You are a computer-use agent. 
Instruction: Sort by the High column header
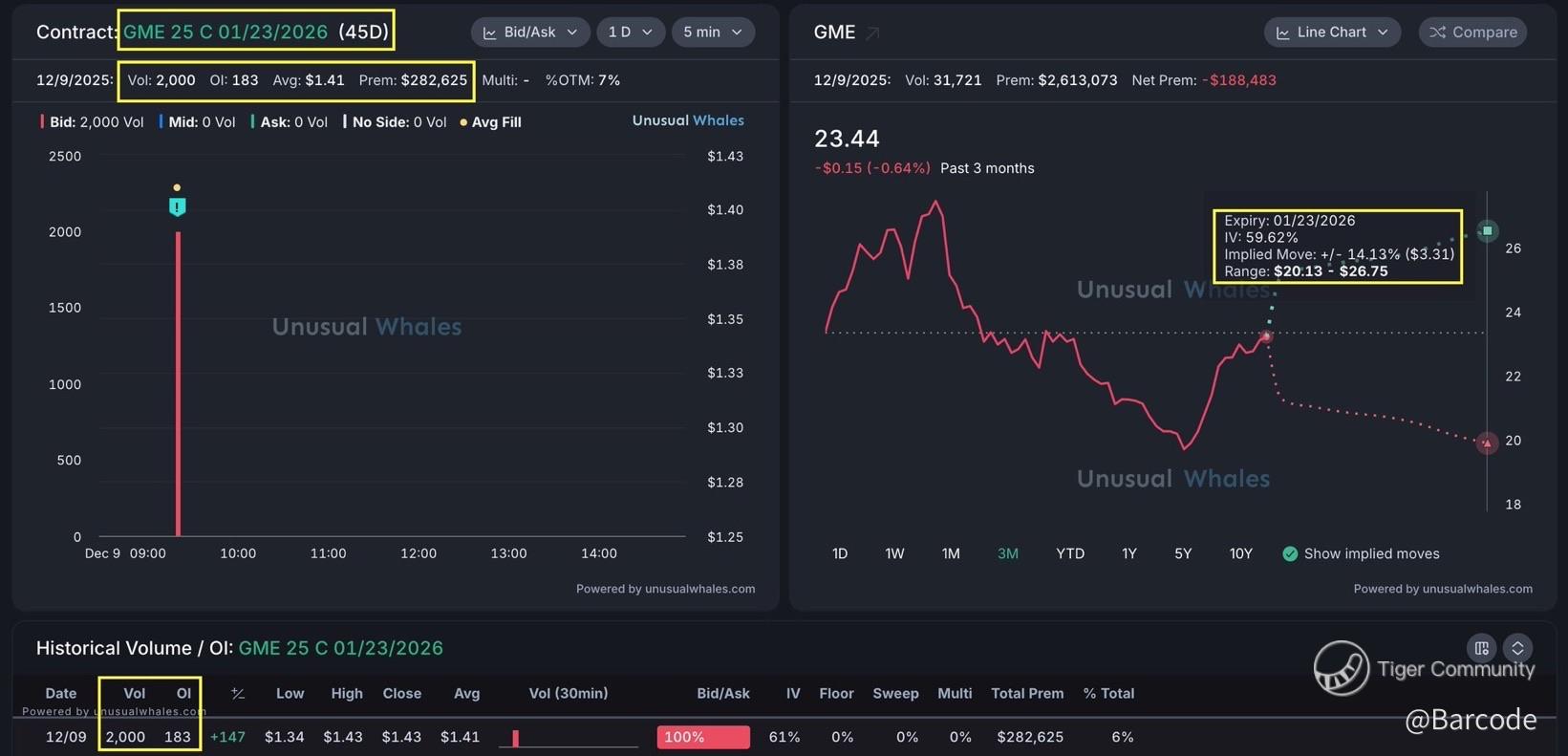pyautogui.click(x=347, y=694)
